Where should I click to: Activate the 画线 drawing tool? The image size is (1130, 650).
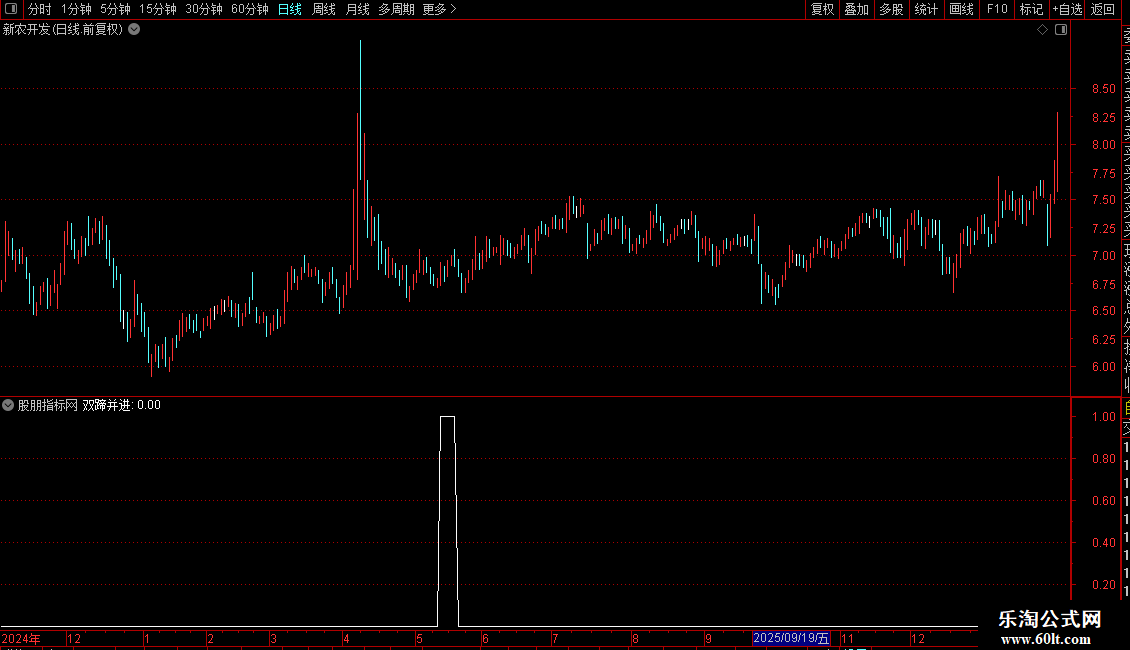[961, 9]
